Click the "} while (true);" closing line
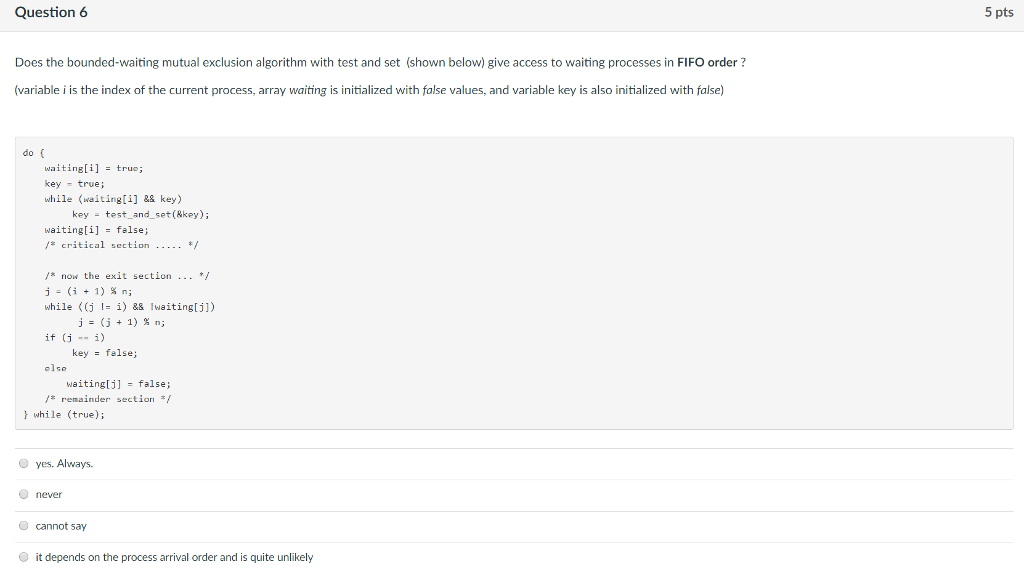This screenshot has height=580, width=1024. [x=63, y=415]
